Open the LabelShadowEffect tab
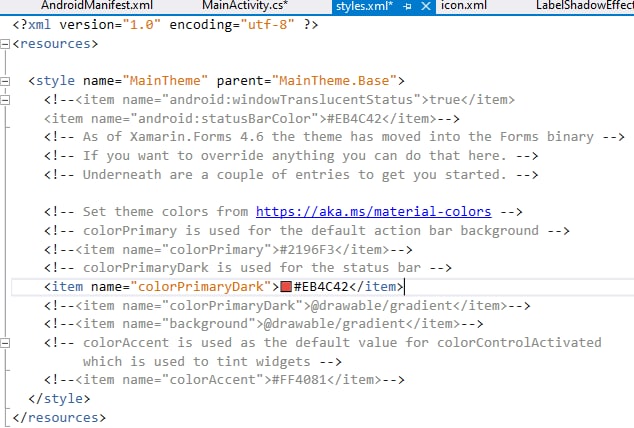This screenshot has width=634, height=428. click(585, 6)
